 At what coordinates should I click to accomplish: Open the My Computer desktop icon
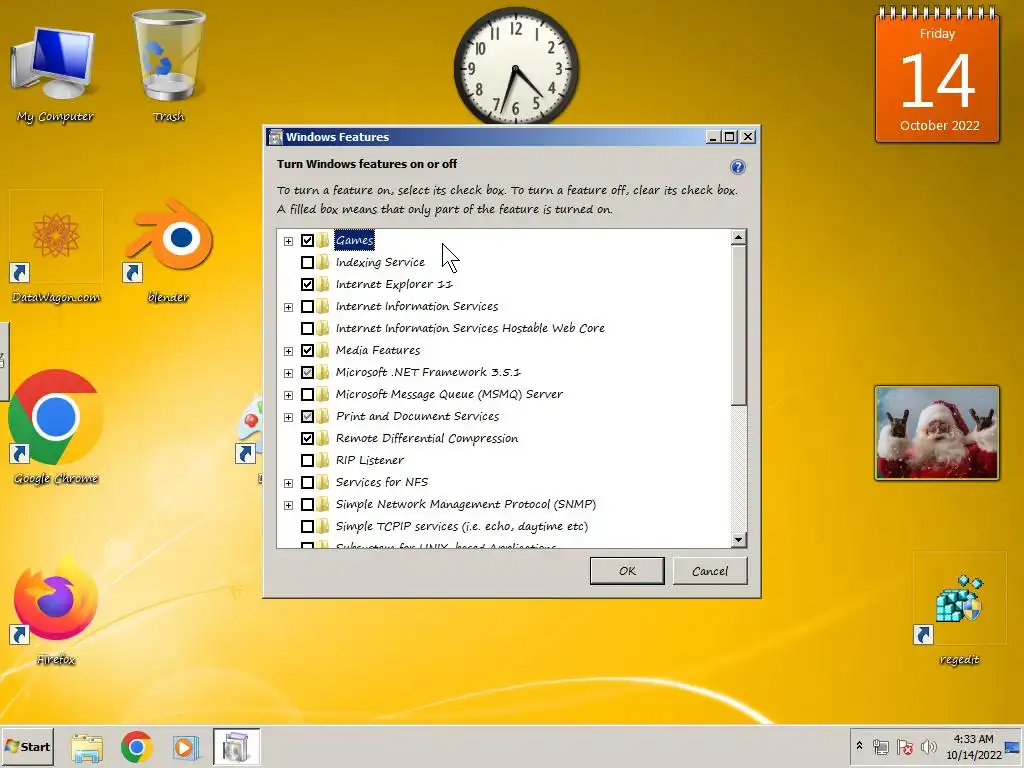[x=54, y=72]
